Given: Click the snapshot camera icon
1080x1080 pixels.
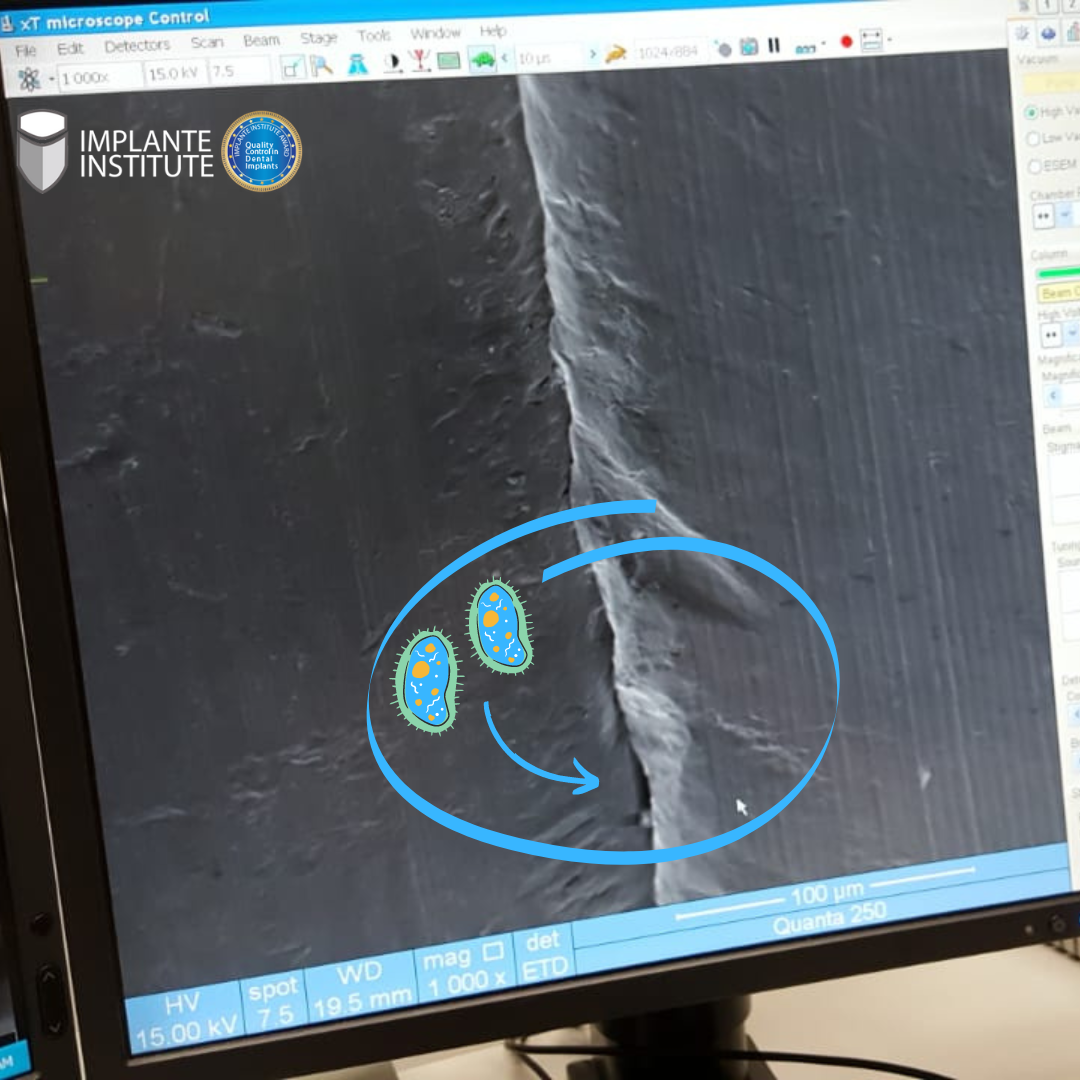Looking at the screenshot, I should click(748, 47).
